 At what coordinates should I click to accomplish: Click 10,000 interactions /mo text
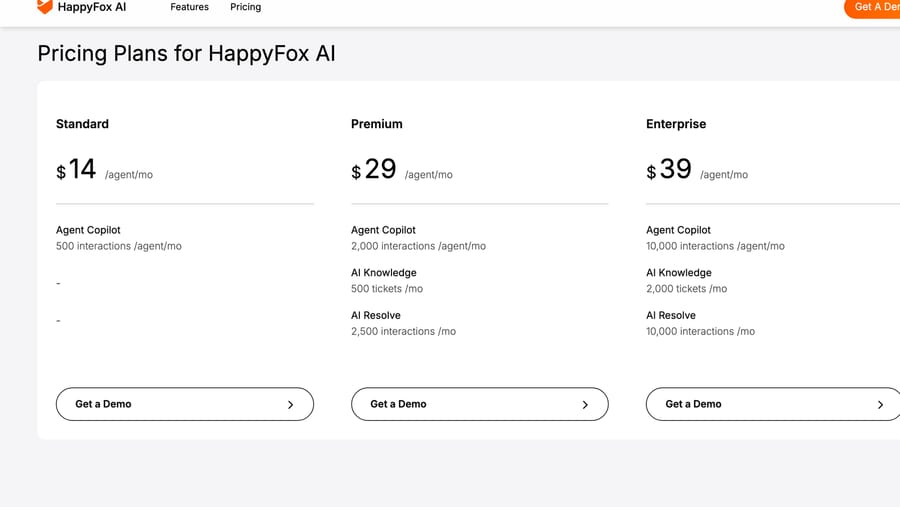(x=700, y=331)
